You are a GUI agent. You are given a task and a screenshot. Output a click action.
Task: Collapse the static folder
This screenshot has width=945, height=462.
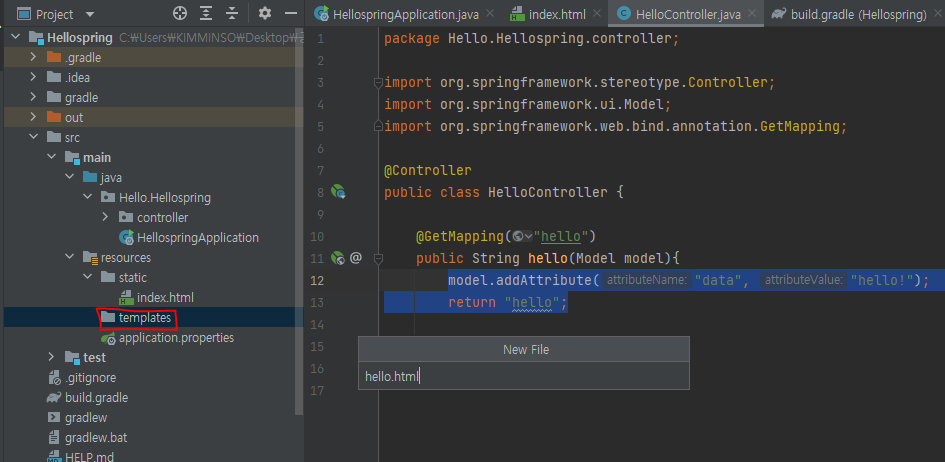[88, 278]
